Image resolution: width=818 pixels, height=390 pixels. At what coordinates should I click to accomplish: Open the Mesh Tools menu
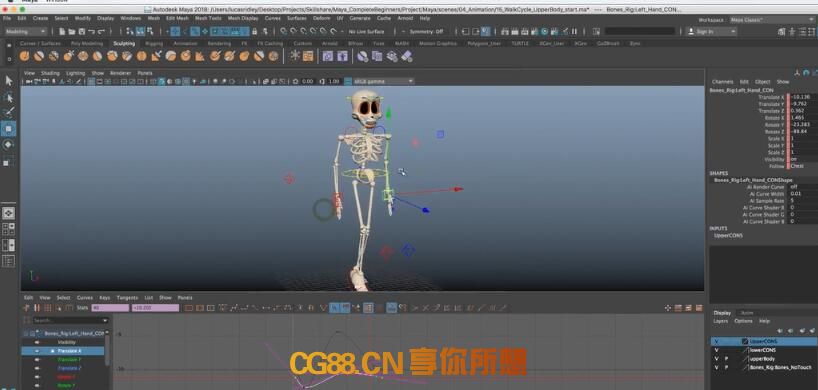coord(208,18)
